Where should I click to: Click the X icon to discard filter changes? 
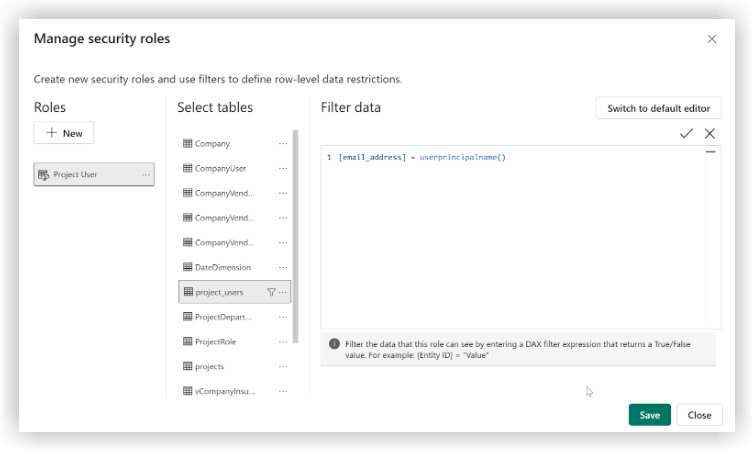pos(710,133)
